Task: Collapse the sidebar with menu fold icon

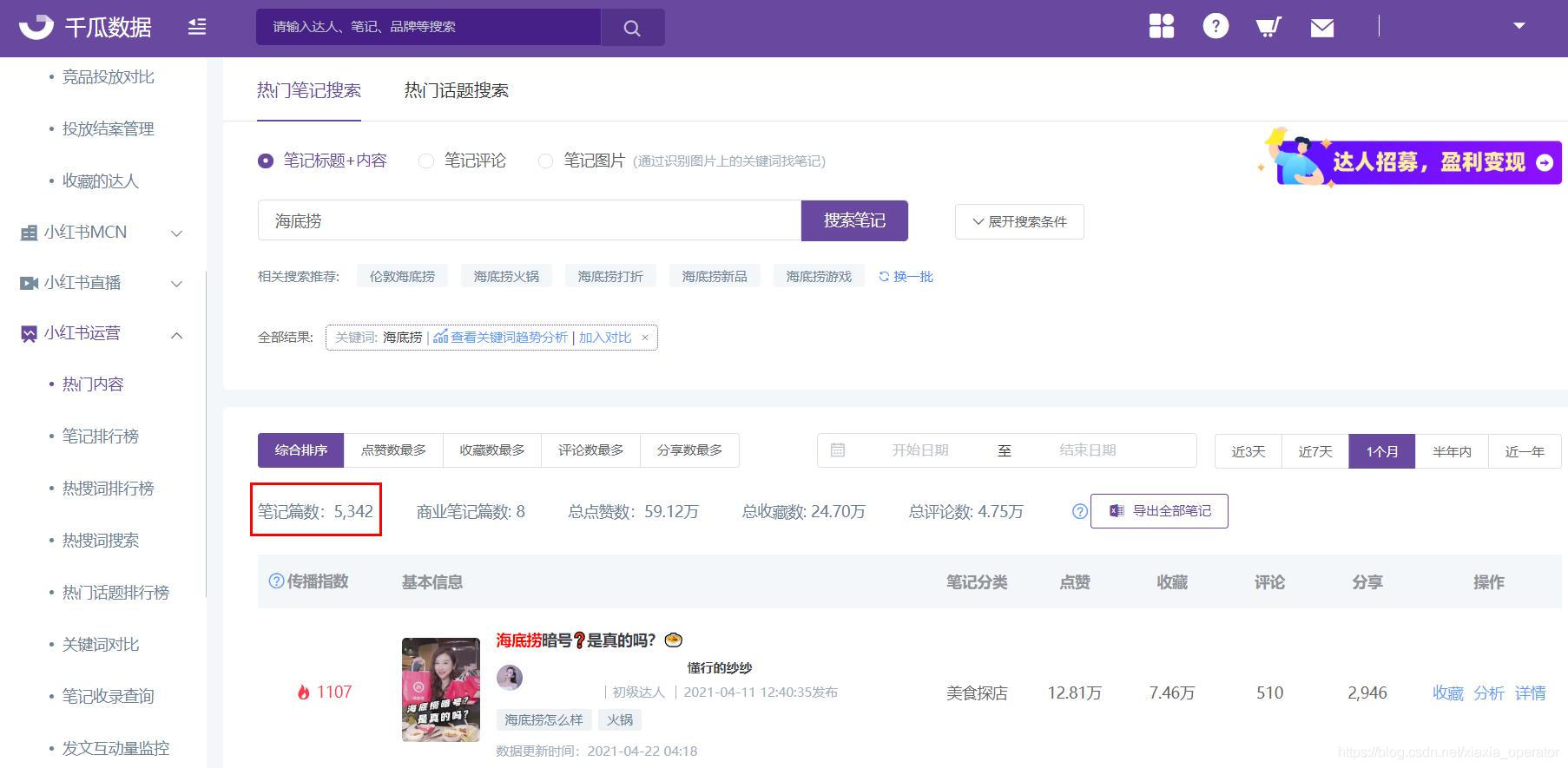Action: tap(197, 27)
